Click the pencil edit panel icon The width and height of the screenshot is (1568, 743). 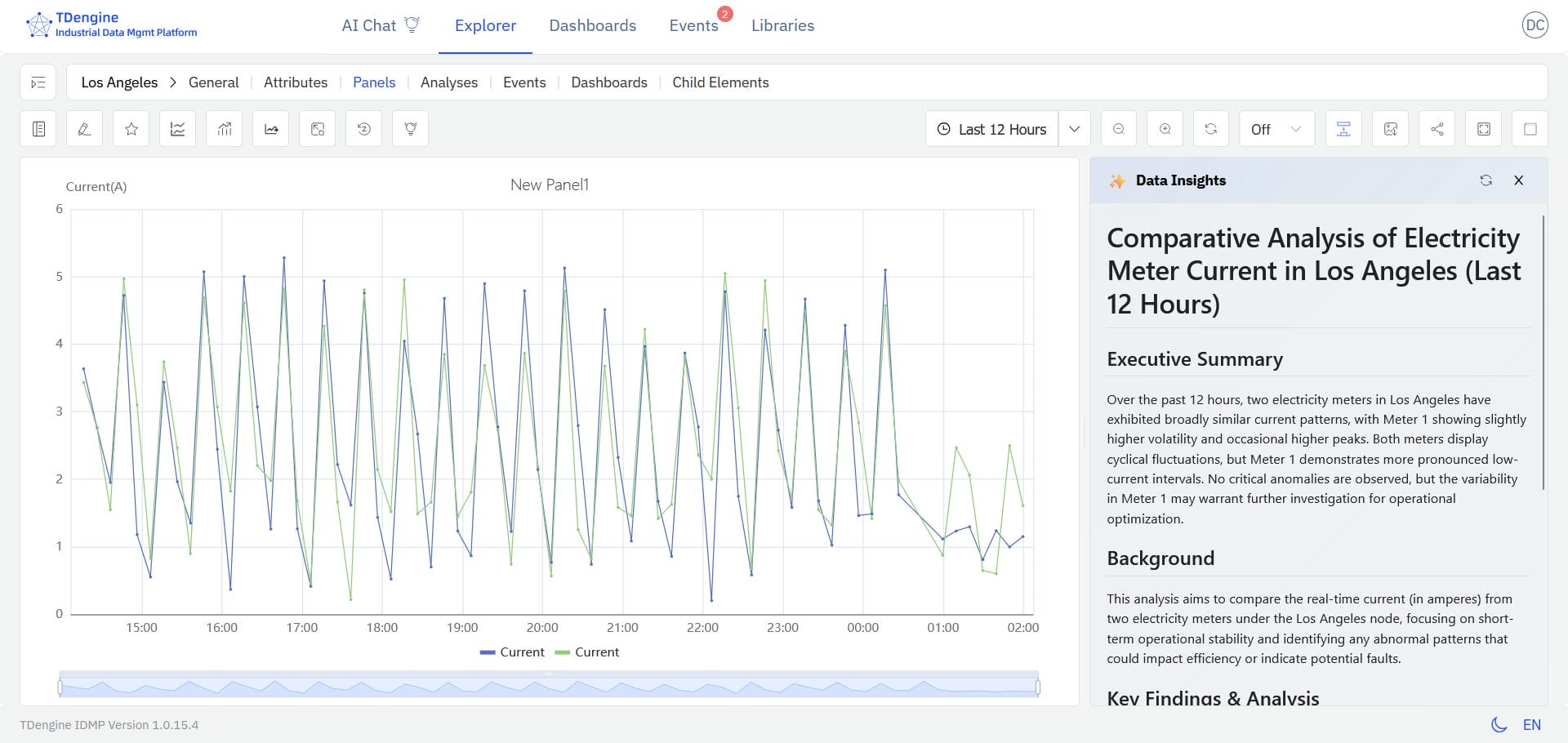pyautogui.click(x=84, y=129)
